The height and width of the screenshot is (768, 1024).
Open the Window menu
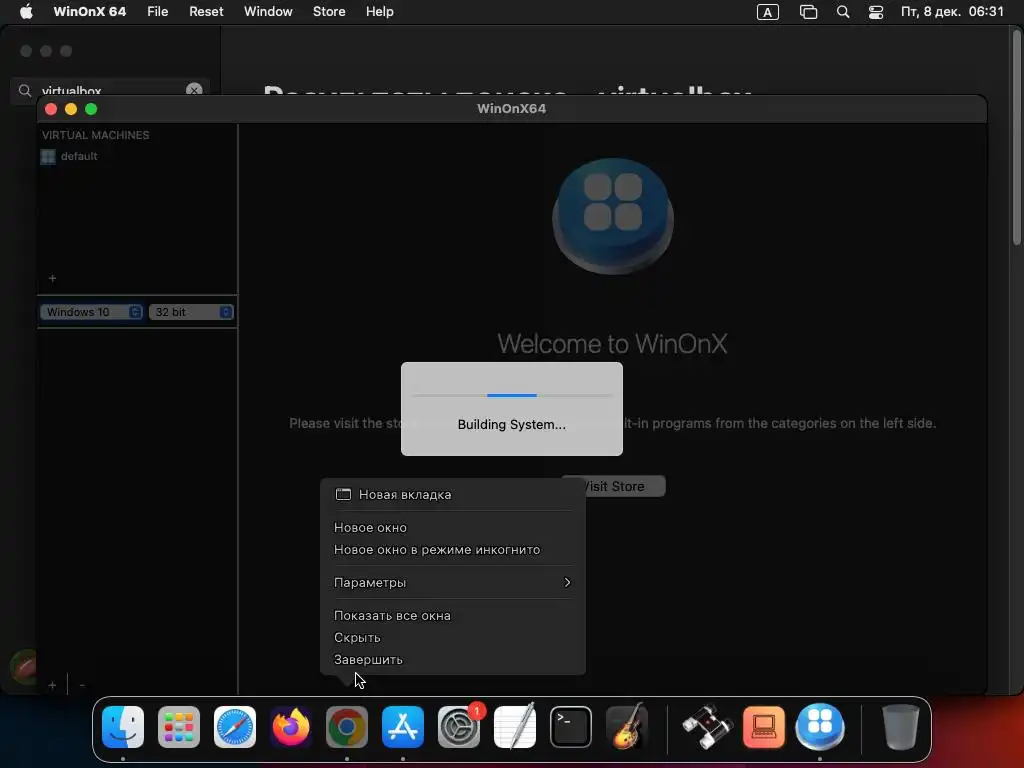pos(268,12)
